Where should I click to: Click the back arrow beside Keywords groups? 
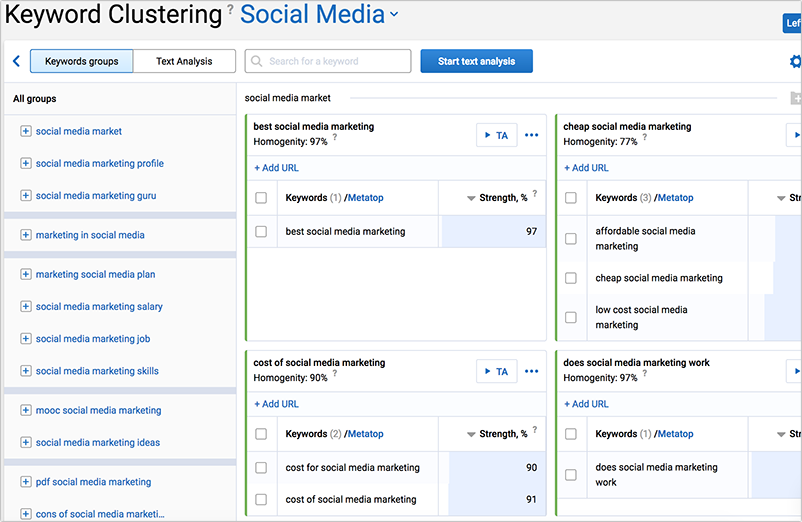click(16, 61)
